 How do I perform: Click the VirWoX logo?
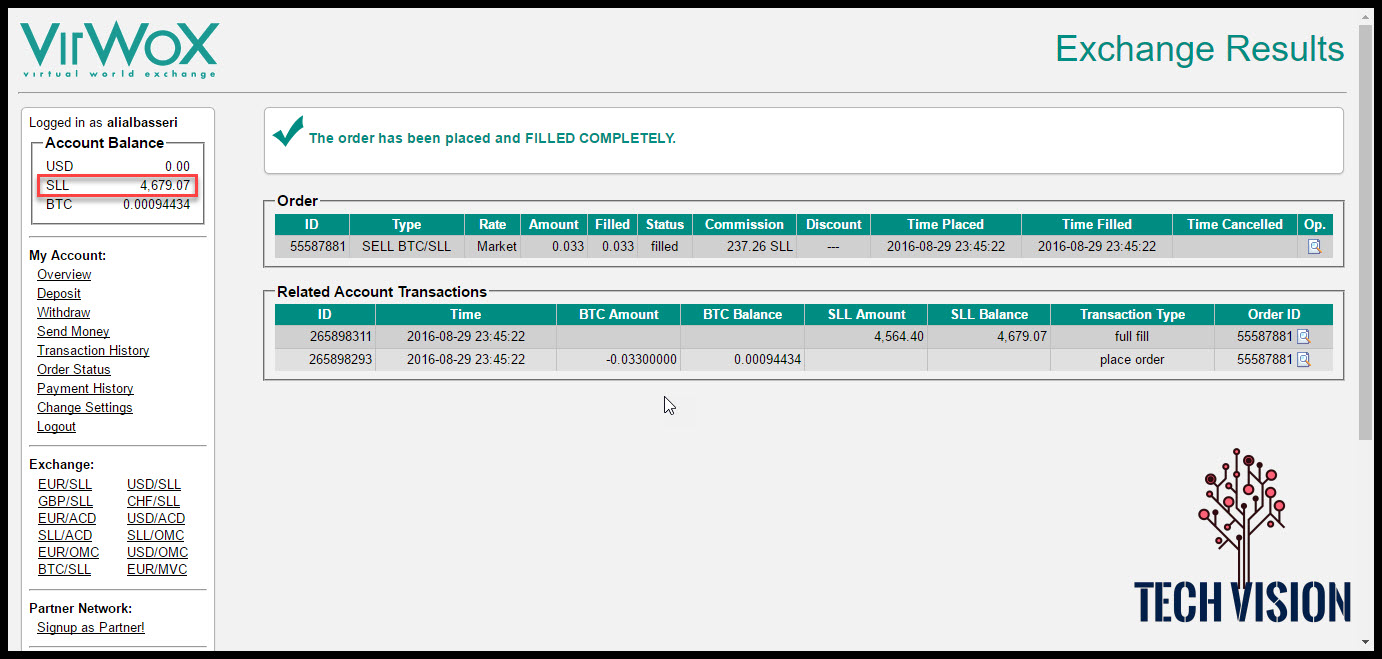click(119, 51)
